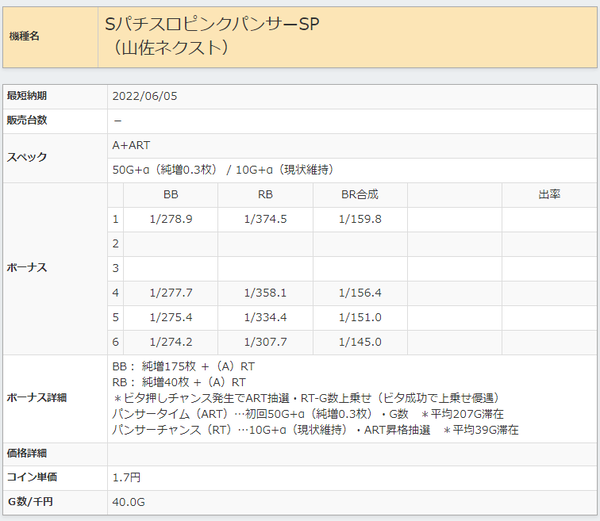
Task: Click the 販売台数 row label
Action: 27,120
